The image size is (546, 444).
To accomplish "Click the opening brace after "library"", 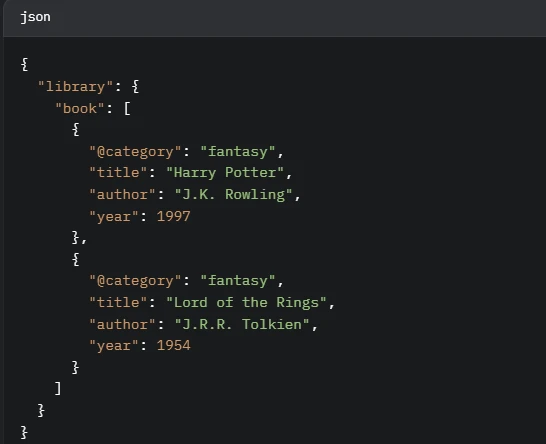I will [135, 86].
